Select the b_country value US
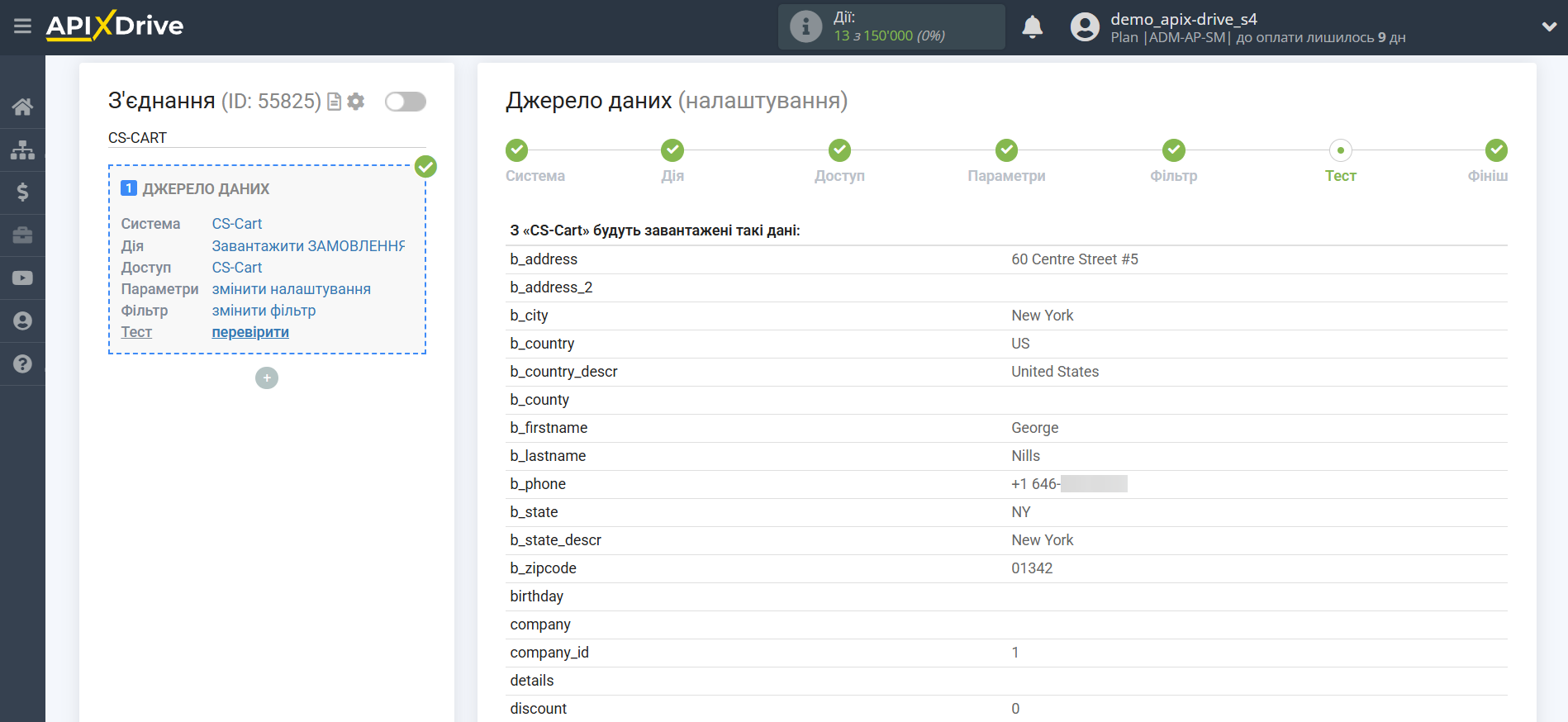The image size is (1568, 722). [x=1020, y=344]
